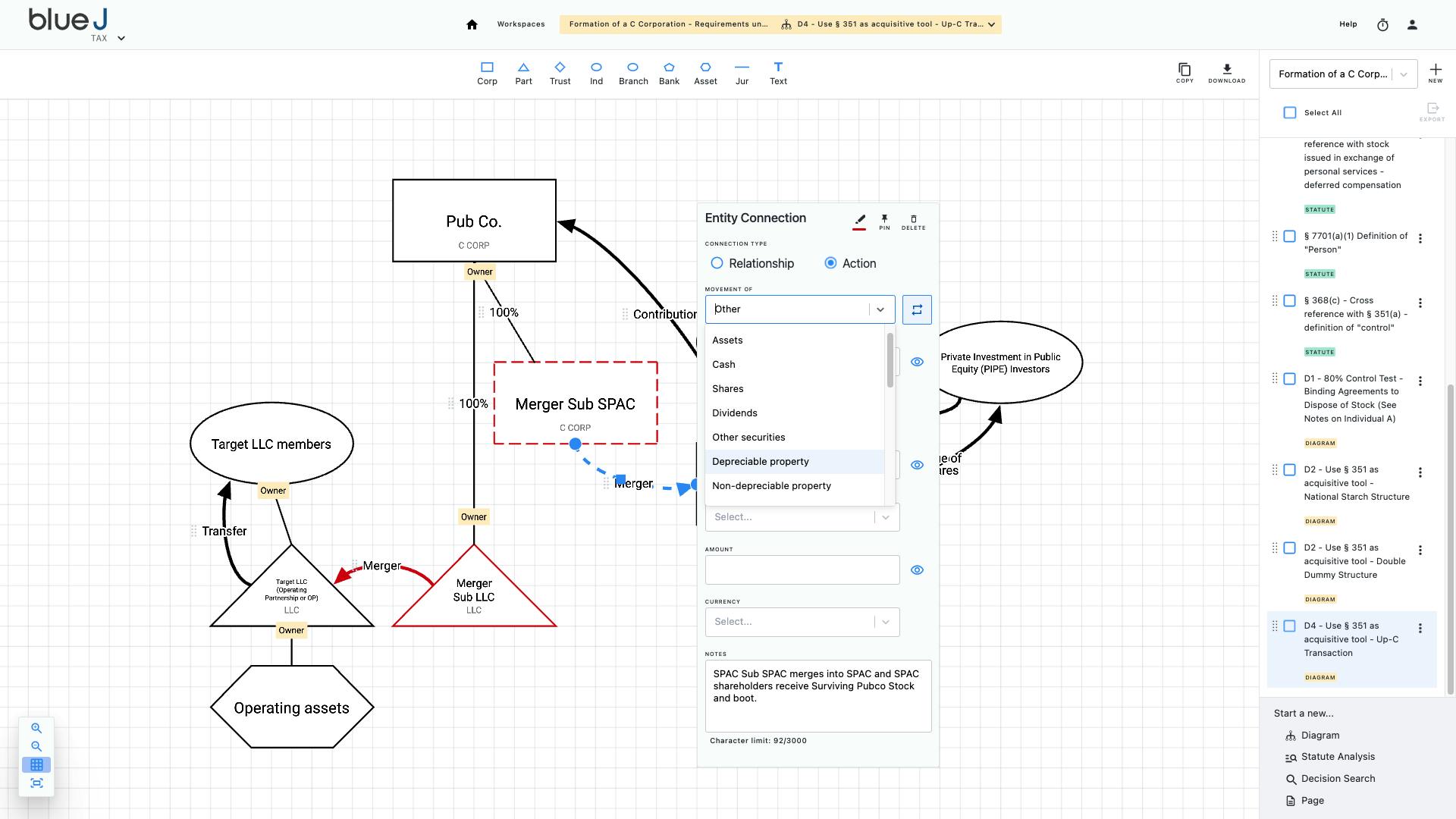Select the Corp entity tool

(x=487, y=73)
